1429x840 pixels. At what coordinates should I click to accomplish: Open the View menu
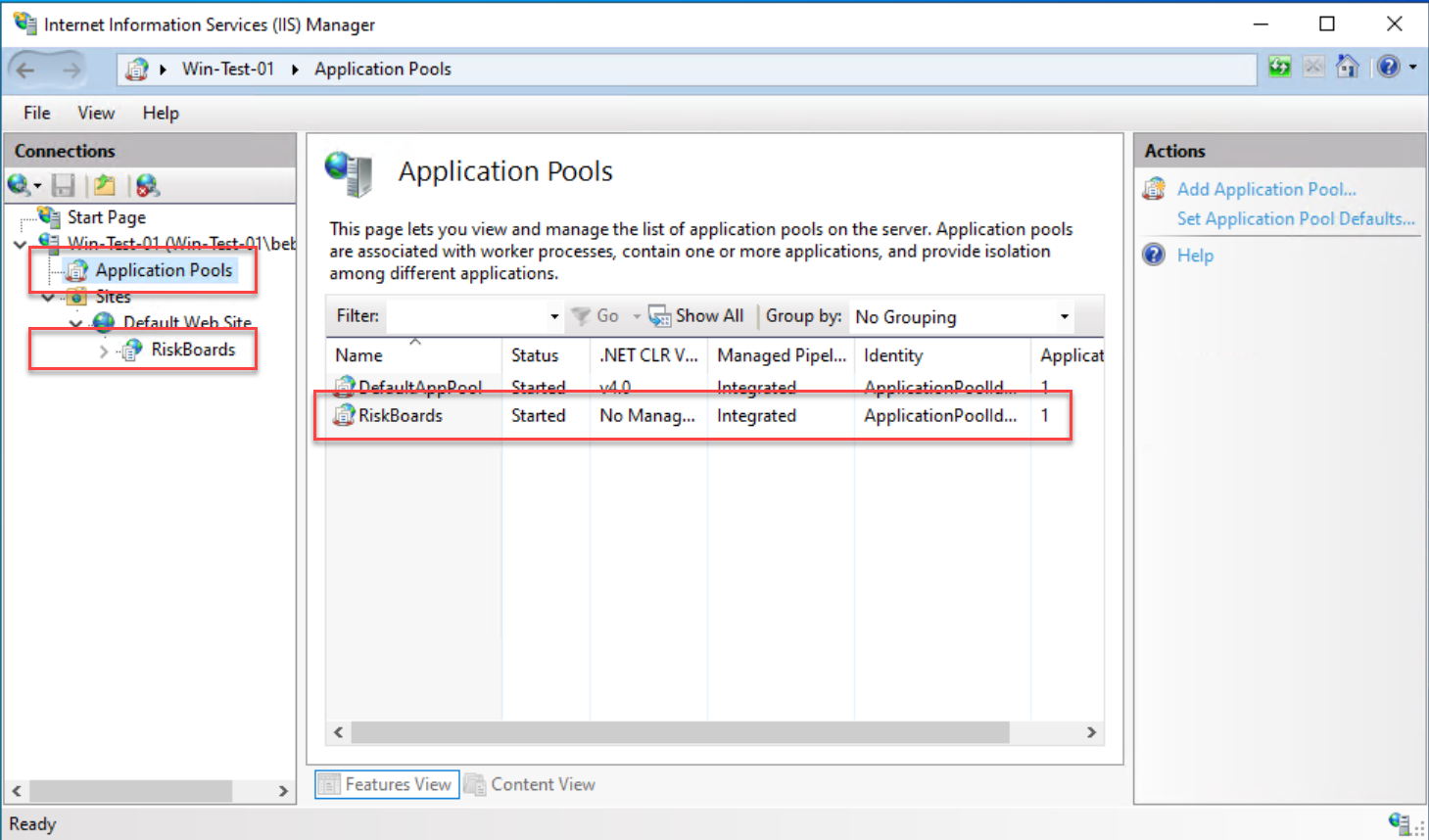96,113
